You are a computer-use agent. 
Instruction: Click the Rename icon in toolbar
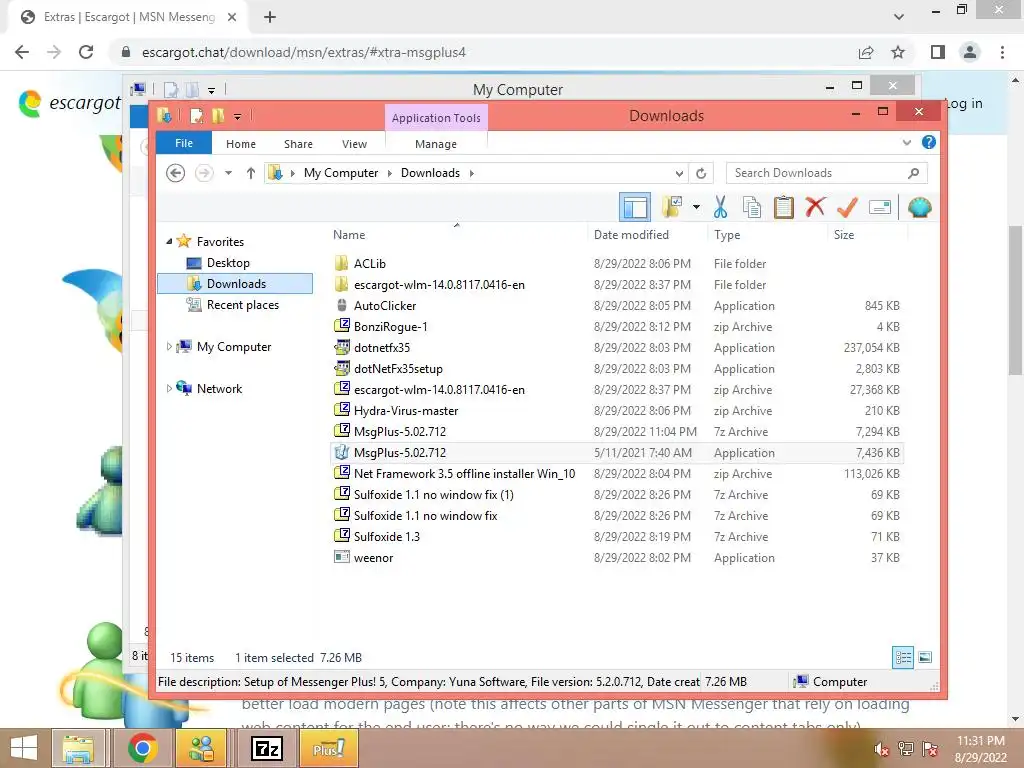[x=880, y=208]
